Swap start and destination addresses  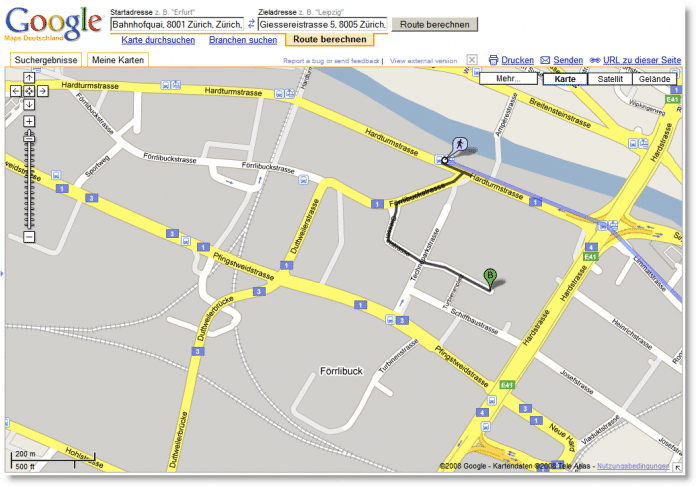tap(250, 23)
